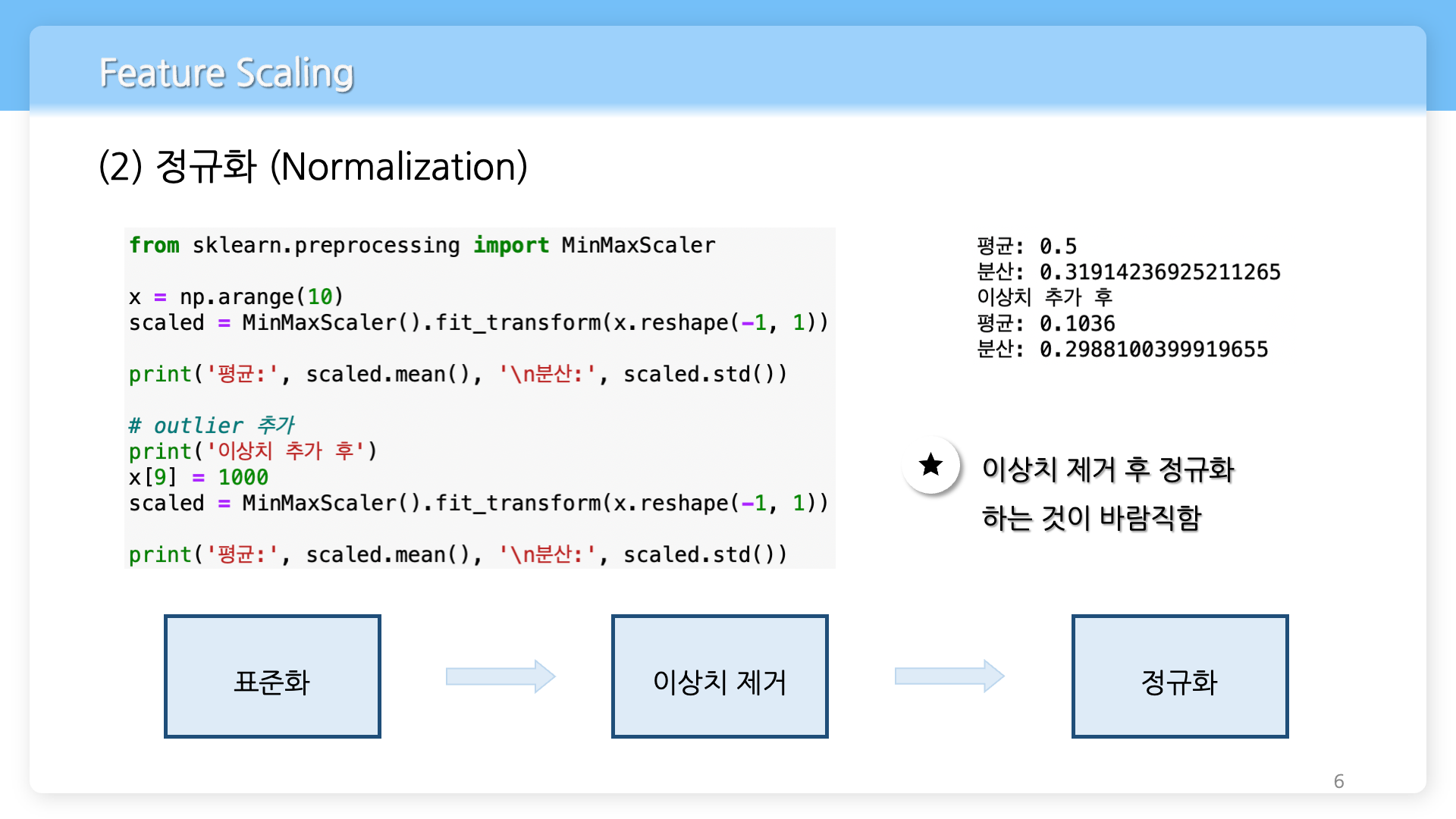1456x819 pixels.
Task: Click the x[9] = 1000 line
Action: click(x=199, y=477)
